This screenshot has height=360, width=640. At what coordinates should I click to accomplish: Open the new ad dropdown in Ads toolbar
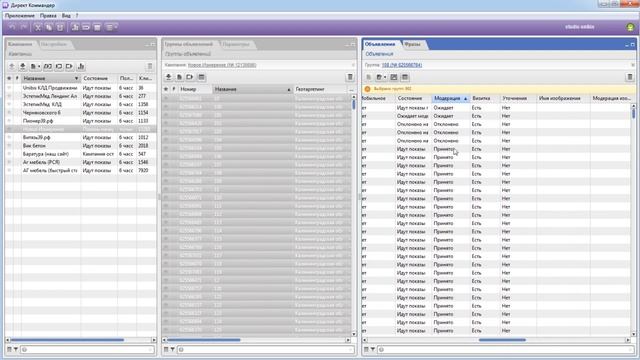[x=381, y=77]
